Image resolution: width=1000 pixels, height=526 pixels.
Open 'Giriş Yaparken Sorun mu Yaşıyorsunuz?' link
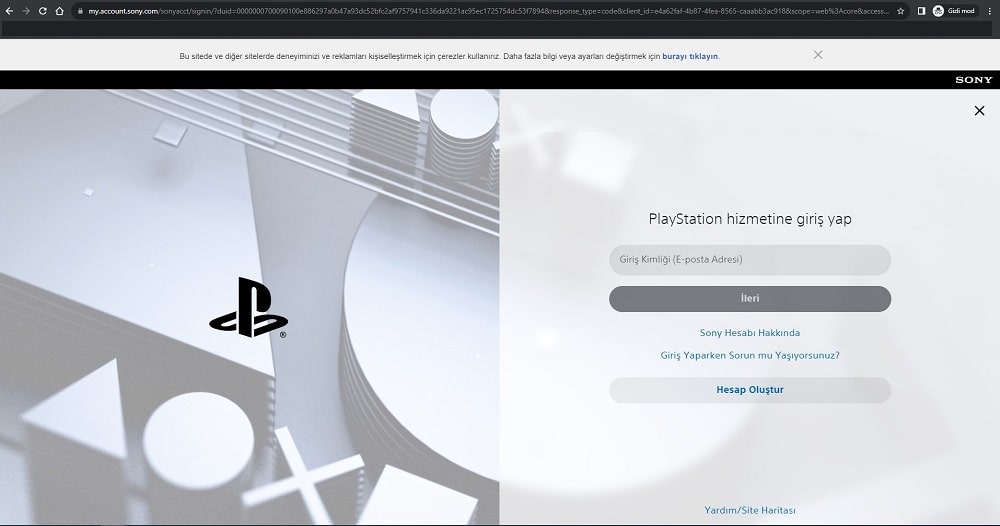pyautogui.click(x=750, y=355)
